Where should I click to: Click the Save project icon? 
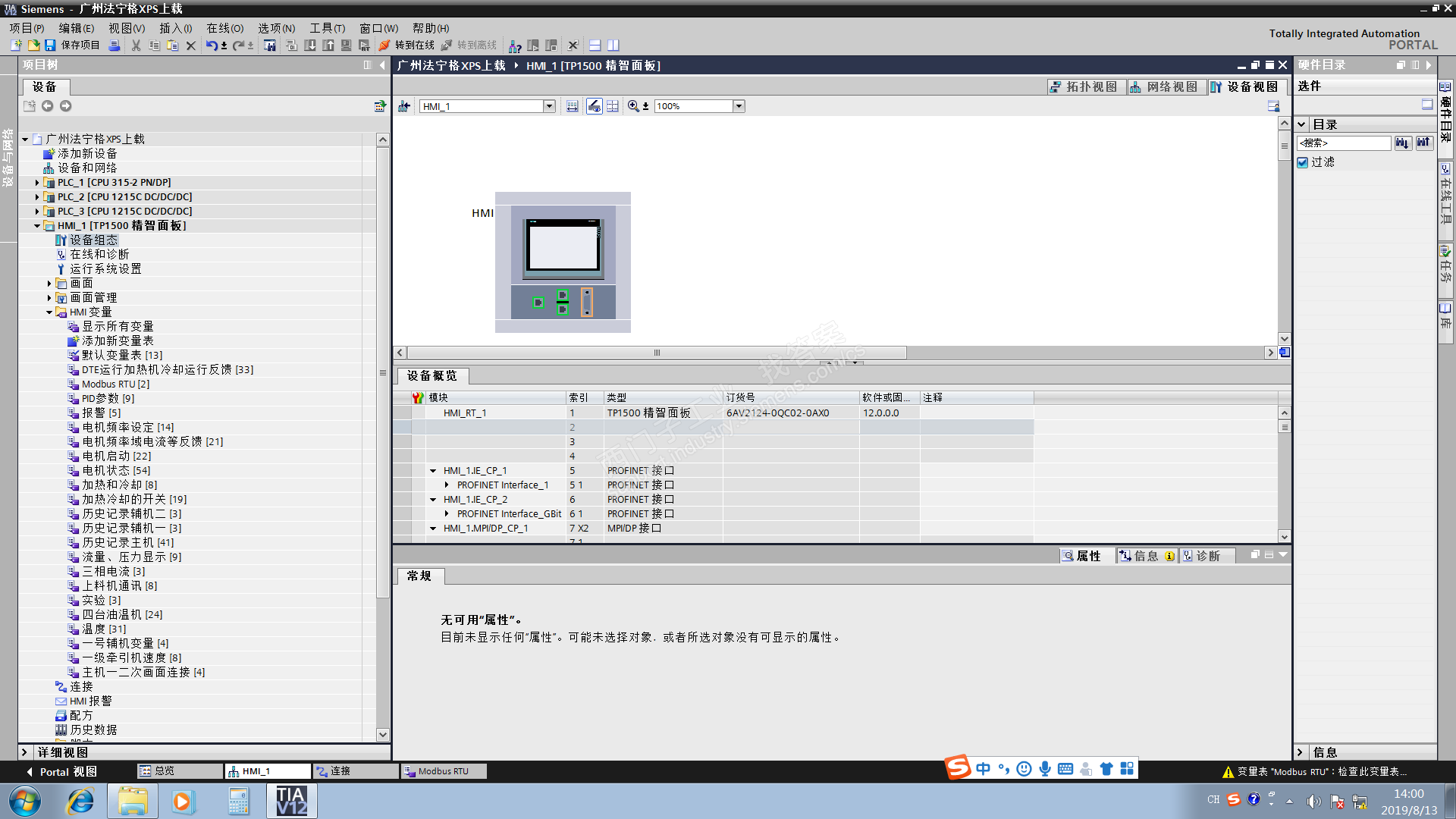[50, 45]
